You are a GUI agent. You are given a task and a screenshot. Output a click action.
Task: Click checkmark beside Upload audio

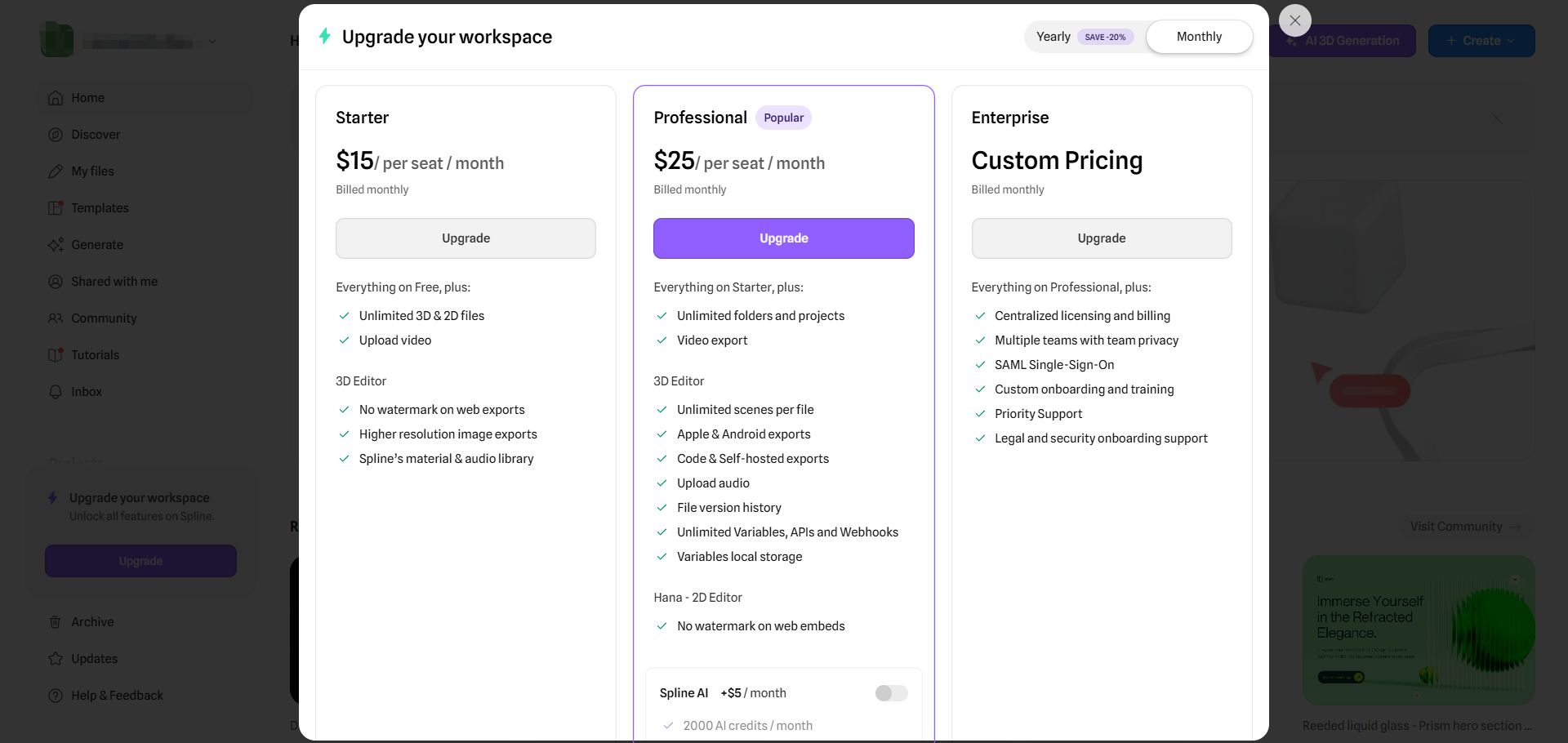[x=661, y=483]
